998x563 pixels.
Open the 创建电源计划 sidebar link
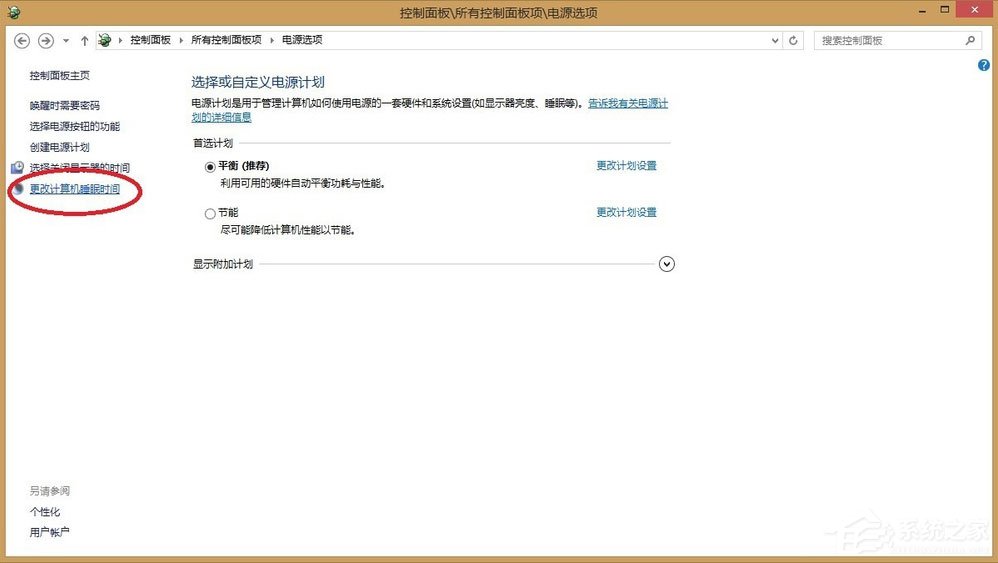[x=59, y=147]
